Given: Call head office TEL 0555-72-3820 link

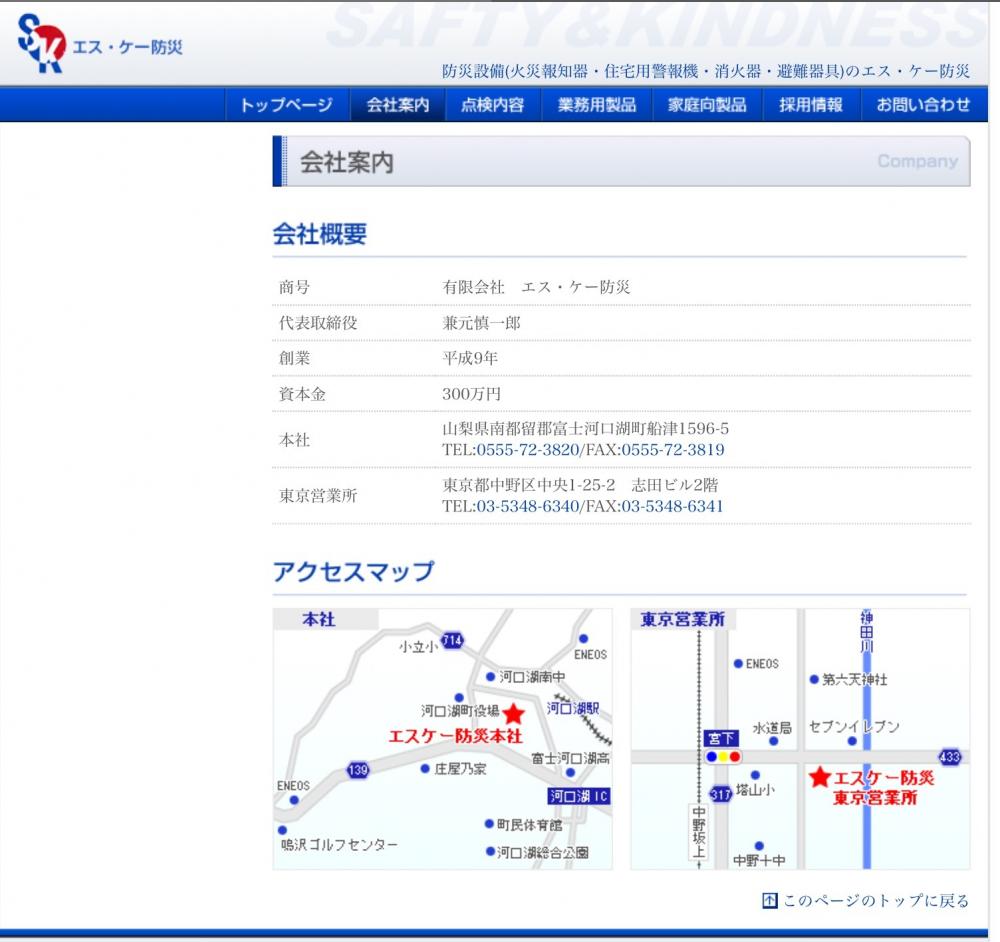Looking at the screenshot, I should (527, 450).
